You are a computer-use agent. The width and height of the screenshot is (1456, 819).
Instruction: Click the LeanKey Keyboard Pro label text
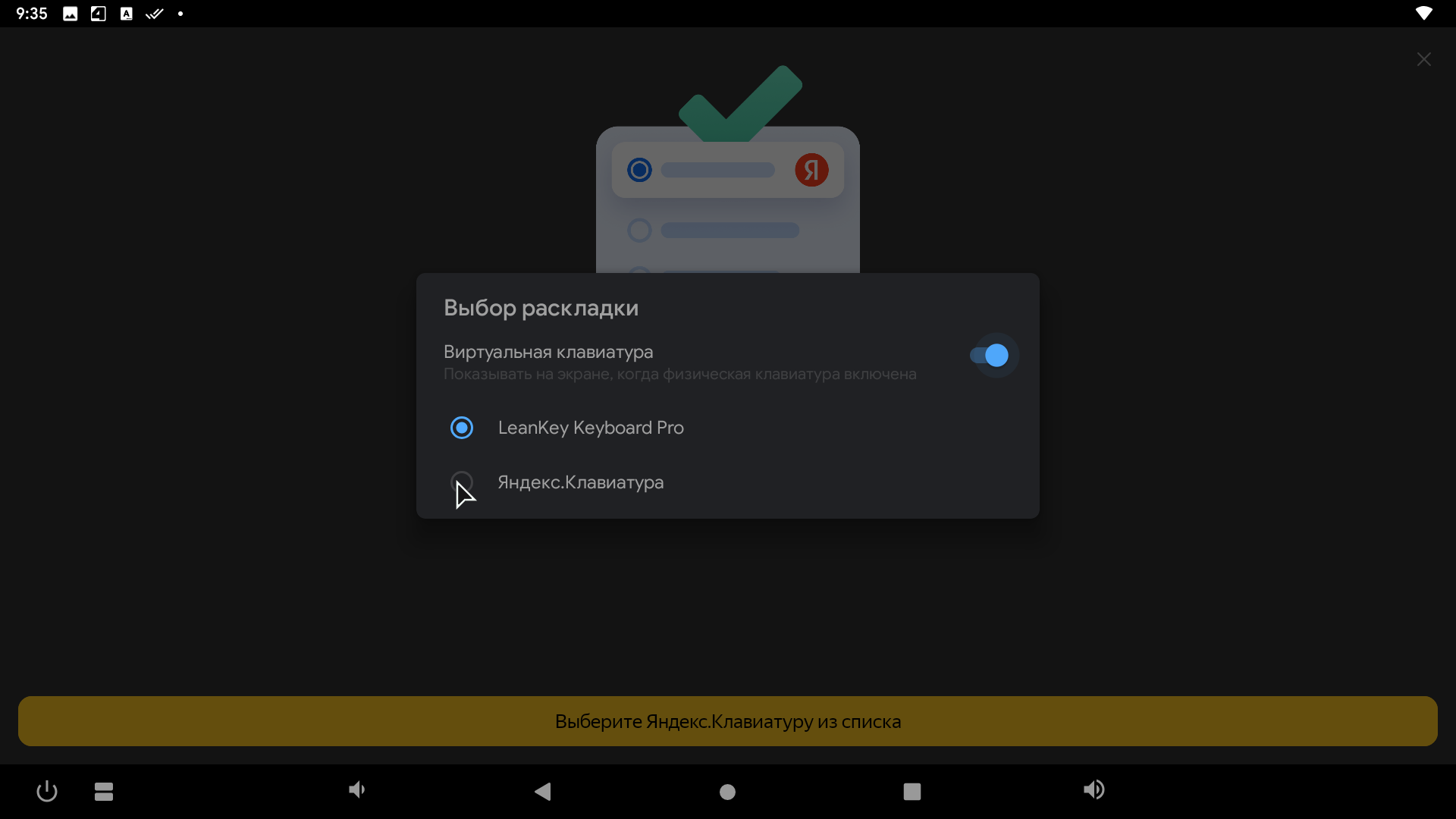[x=591, y=428]
